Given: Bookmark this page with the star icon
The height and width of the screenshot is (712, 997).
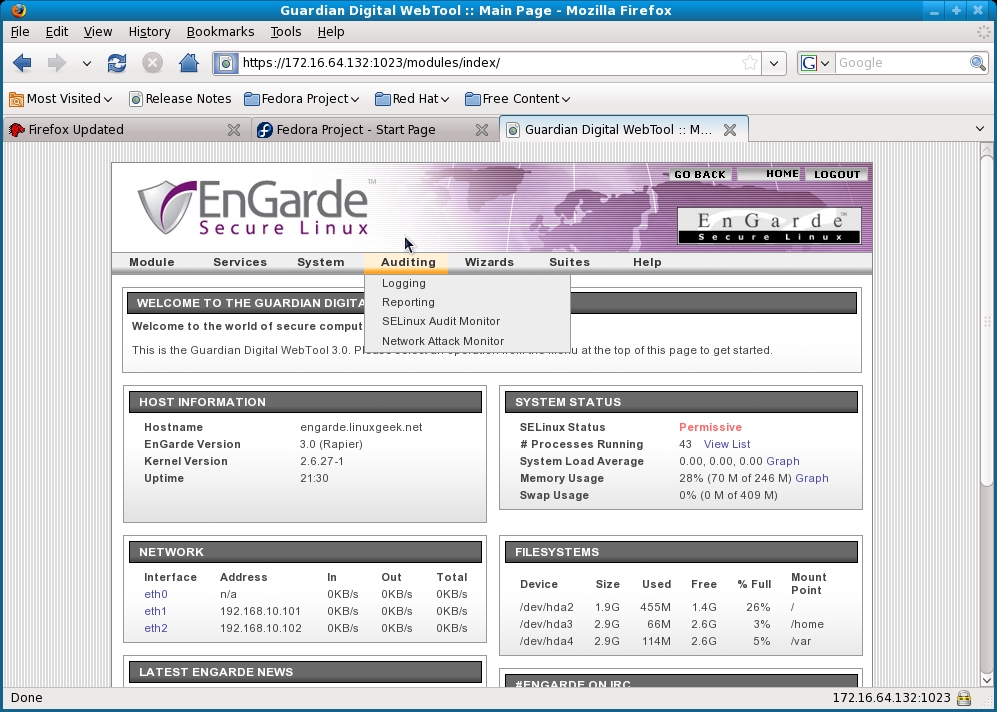Looking at the screenshot, I should point(750,63).
